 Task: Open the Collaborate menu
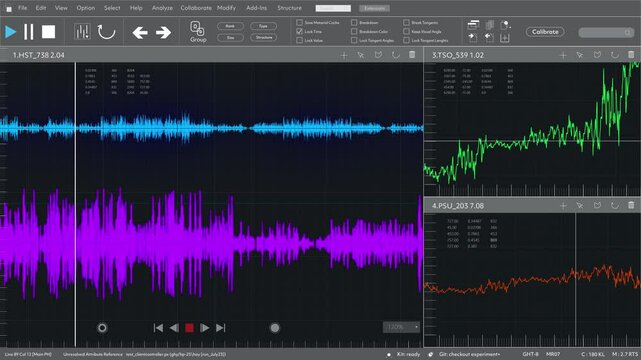pyautogui.click(x=196, y=8)
